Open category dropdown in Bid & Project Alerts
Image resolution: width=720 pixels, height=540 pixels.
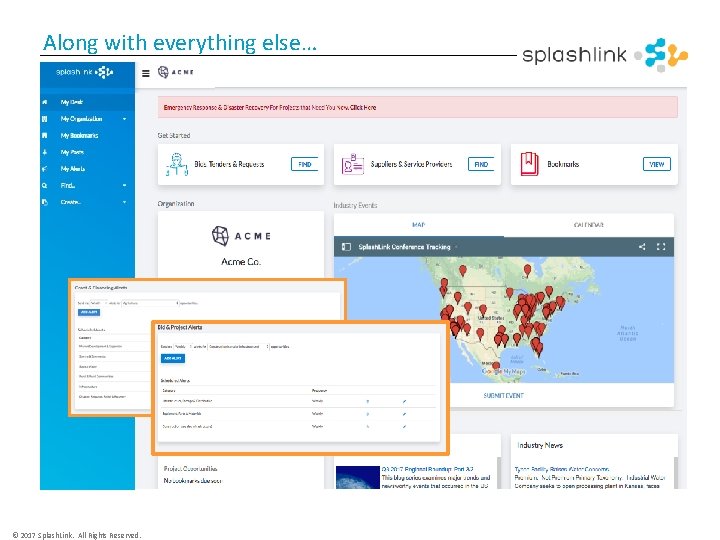coord(238,347)
